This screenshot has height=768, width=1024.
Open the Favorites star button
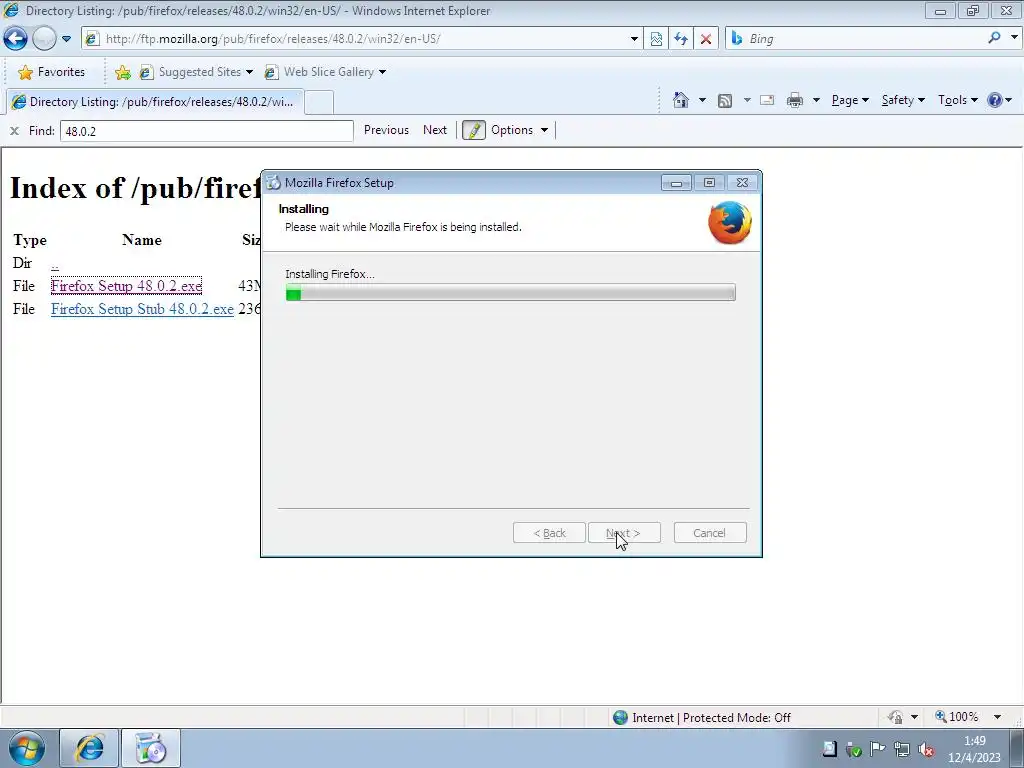pos(52,72)
